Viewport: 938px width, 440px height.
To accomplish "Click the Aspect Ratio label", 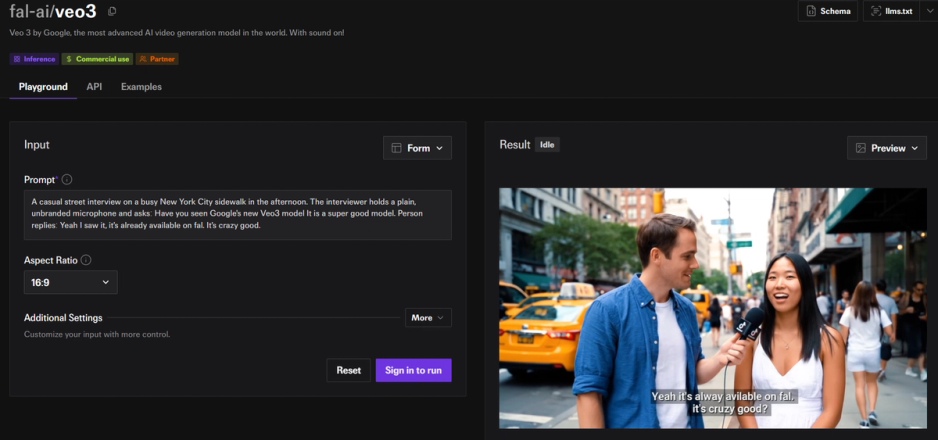I will (50, 260).
